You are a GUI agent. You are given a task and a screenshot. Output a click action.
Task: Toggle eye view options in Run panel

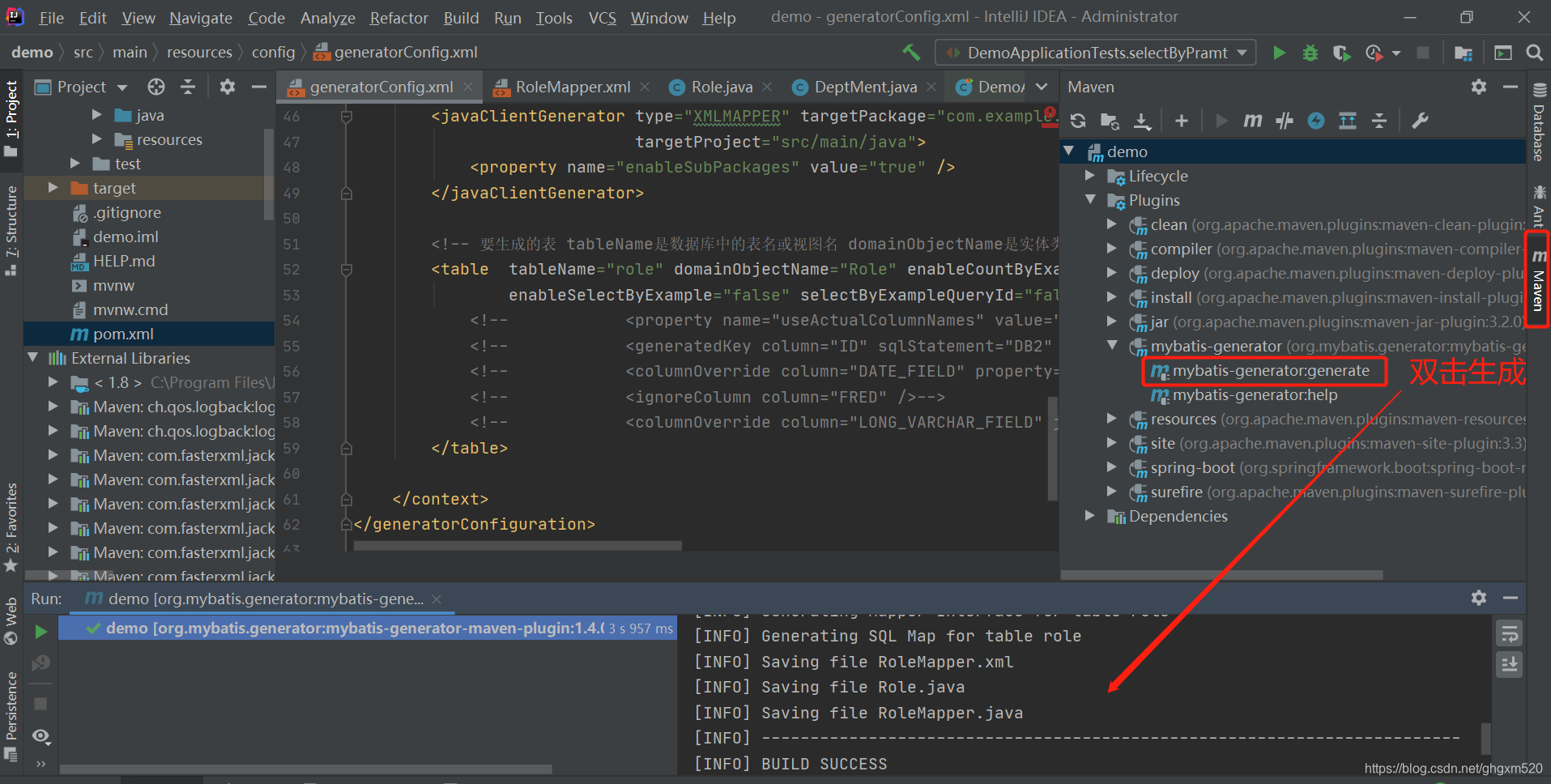[41, 736]
